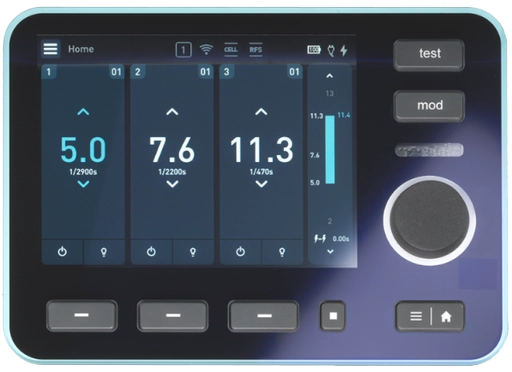512x372 pixels.
Task: Tap the CELL indicator icon
Action: pyautogui.click(x=231, y=50)
